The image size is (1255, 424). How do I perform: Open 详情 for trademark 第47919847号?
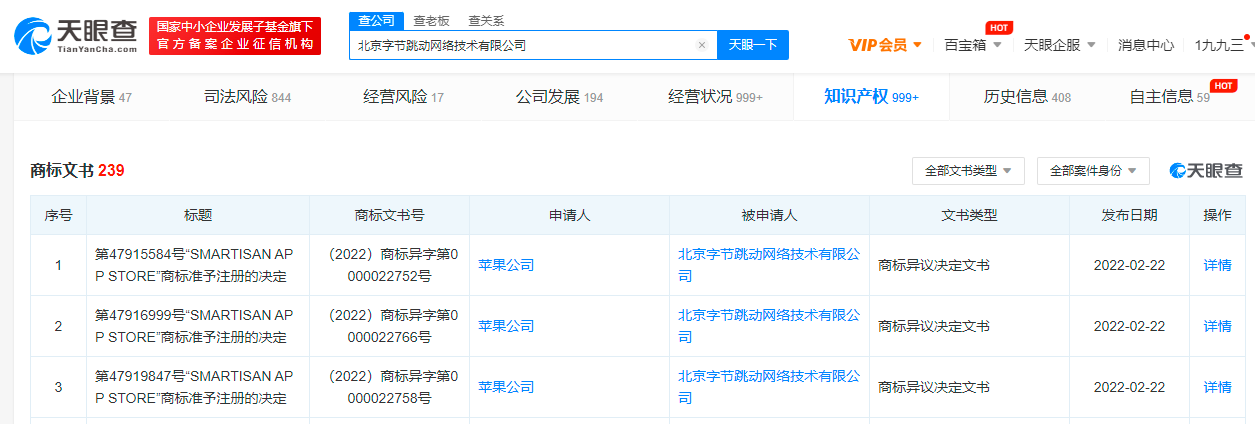click(1217, 387)
